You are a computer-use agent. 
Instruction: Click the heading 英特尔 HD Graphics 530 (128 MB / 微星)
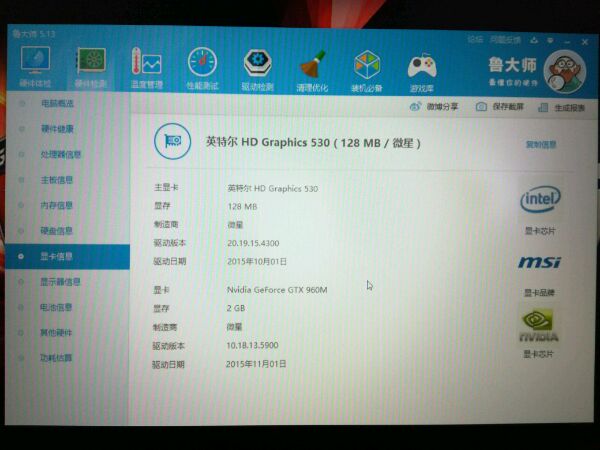(313, 142)
